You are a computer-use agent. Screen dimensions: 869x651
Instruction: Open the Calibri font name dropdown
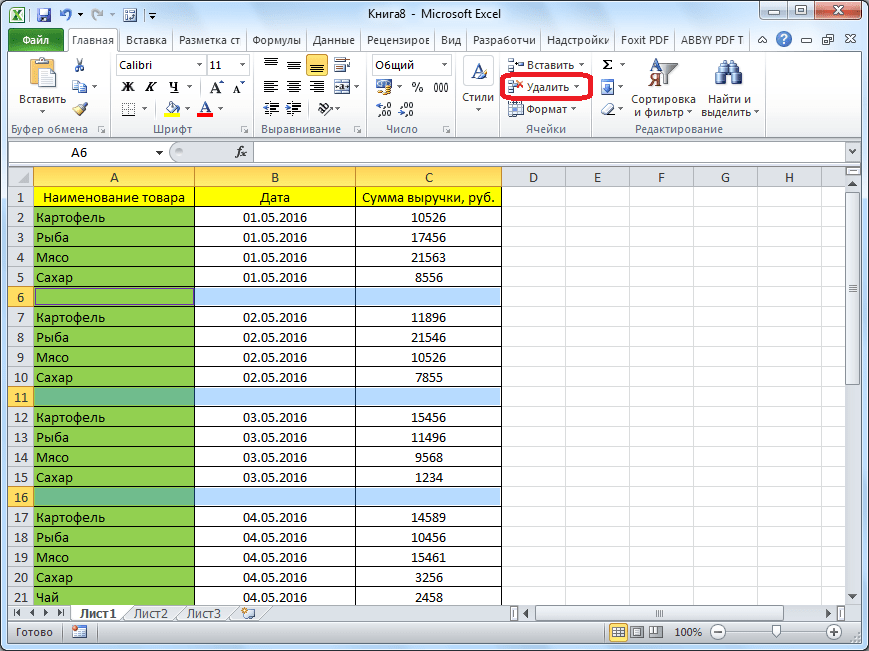pos(197,65)
